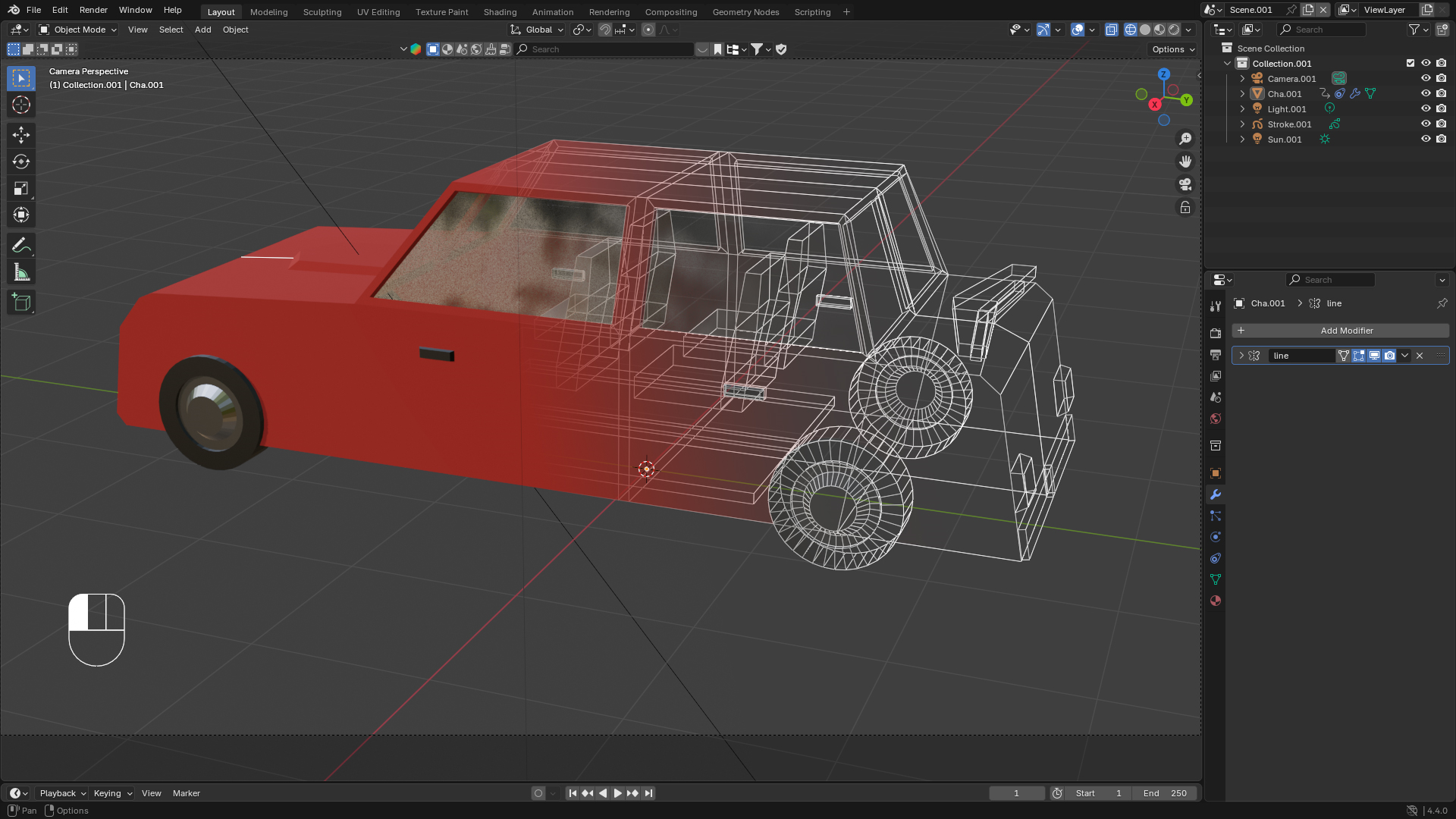Open the outliner filter dropdown
The width and height of the screenshot is (1456, 819).
pyautogui.click(x=1418, y=30)
